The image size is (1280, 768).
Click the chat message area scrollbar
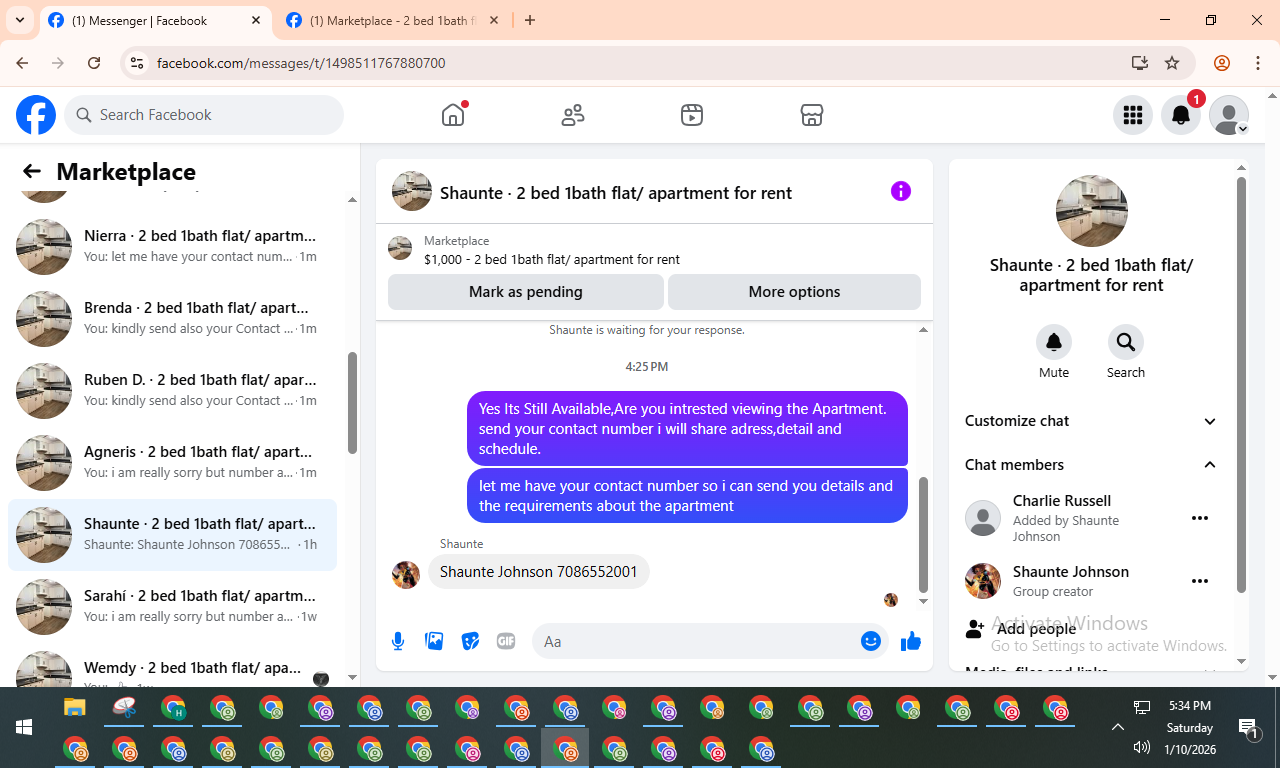click(x=923, y=535)
